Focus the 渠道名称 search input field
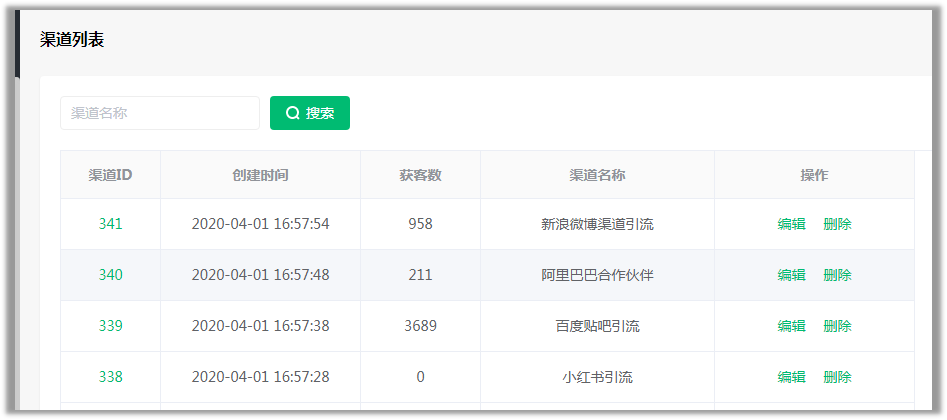This screenshot has height=420, width=947. (x=160, y=113)
